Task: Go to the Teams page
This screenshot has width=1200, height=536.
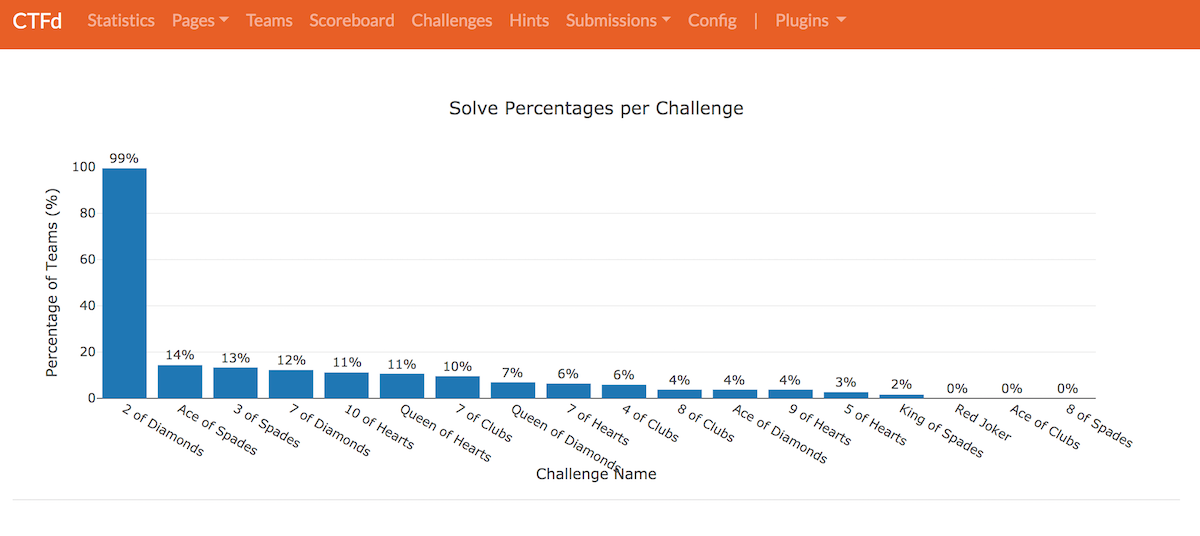Action: pyautogui.click(x=269, y=20)
